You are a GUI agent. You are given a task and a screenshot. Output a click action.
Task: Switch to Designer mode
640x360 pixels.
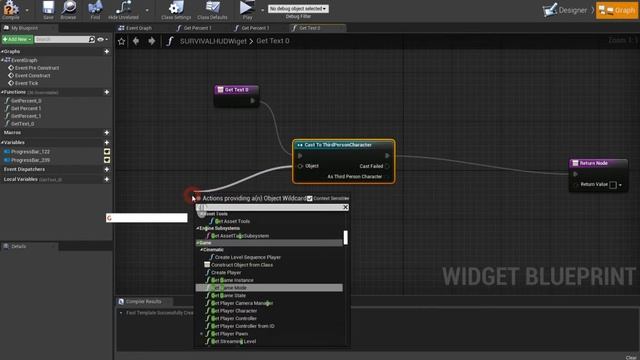pyautogui.click(x=565, y=10)
